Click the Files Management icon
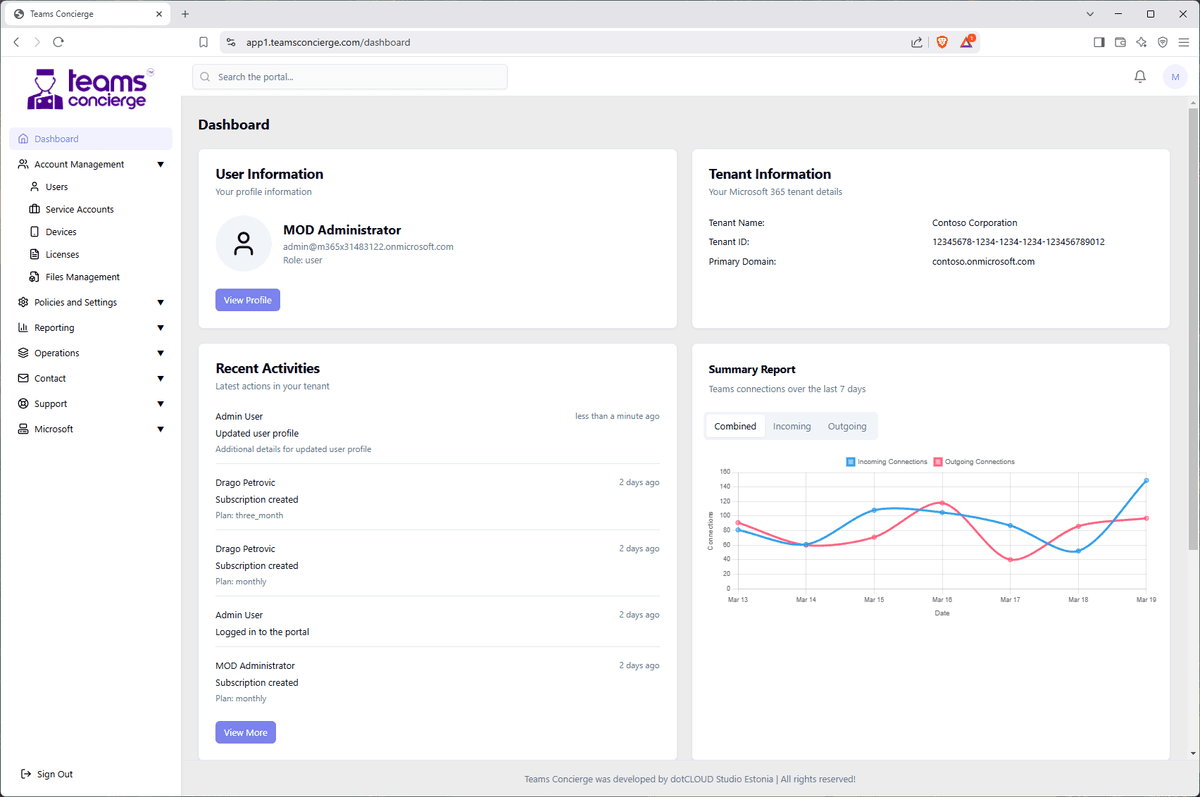The height and width of the screenshot is (797, 1200). [x=34, y=277]
